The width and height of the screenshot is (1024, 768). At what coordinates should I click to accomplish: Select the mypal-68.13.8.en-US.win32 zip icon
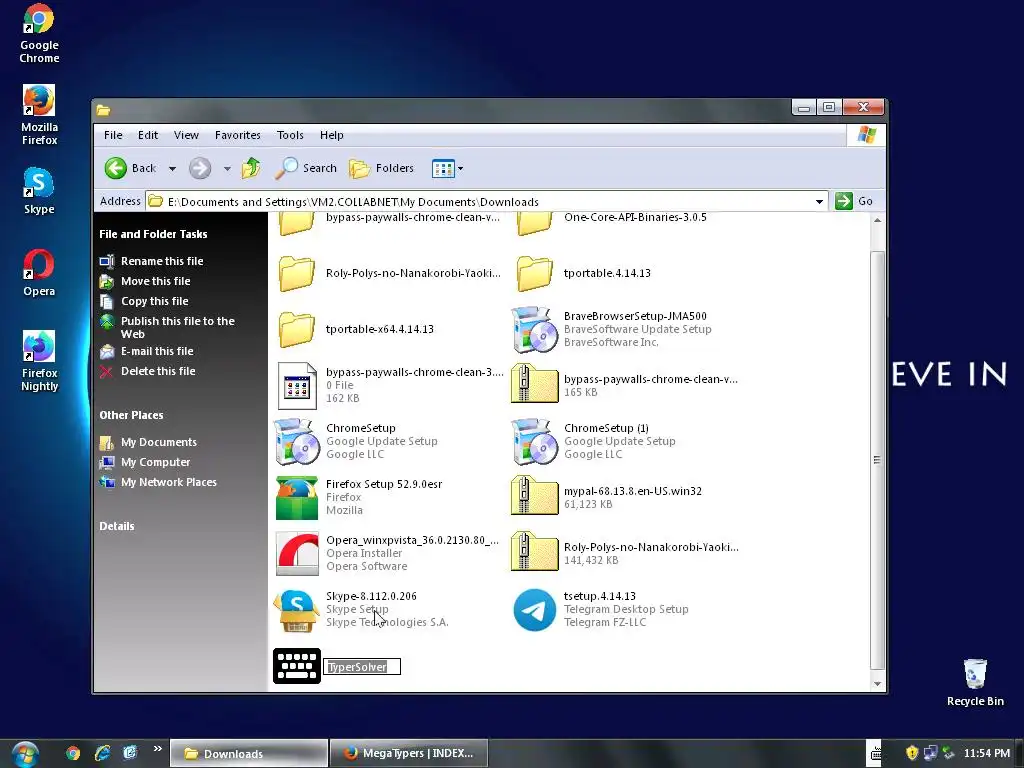[534, 496]
